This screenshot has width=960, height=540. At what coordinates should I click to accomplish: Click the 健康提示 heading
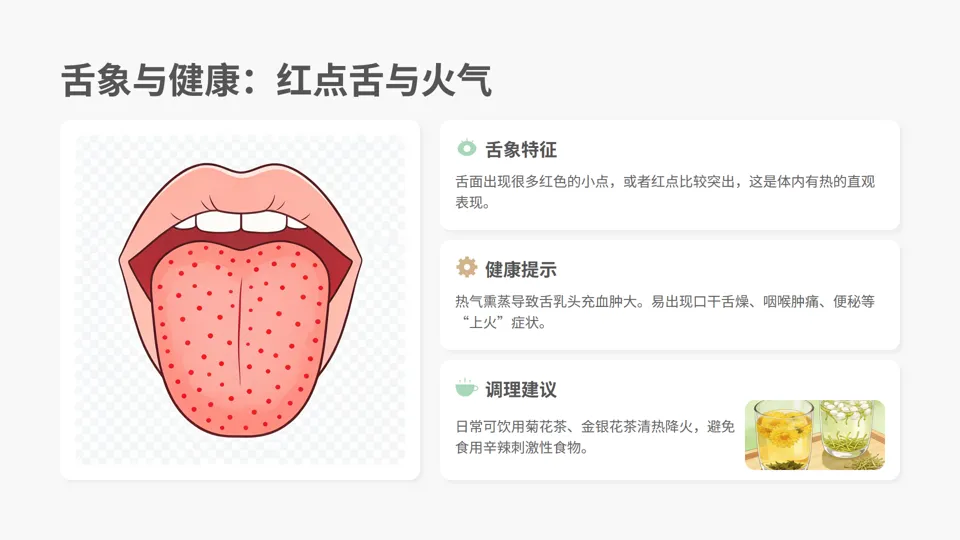[x=521, y=269]
